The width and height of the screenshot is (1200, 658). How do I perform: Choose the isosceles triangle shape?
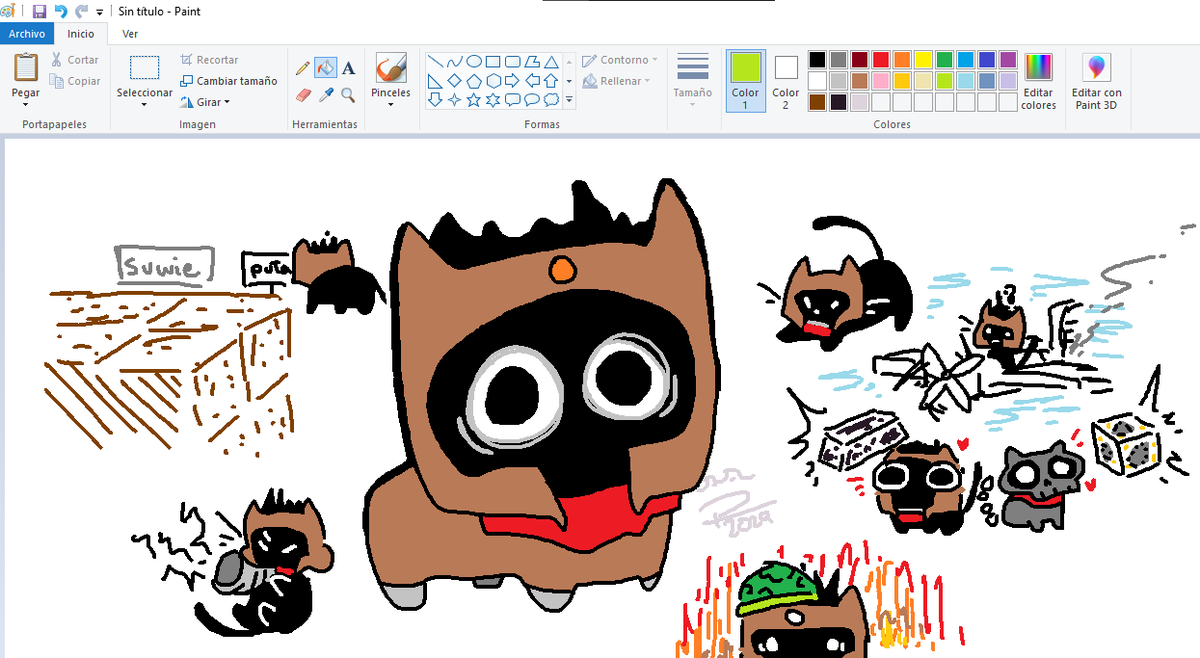[x=551, y=61]
